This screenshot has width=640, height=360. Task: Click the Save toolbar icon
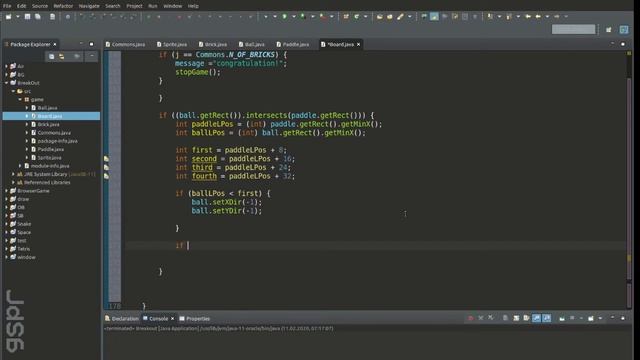(x=27, y=16)
